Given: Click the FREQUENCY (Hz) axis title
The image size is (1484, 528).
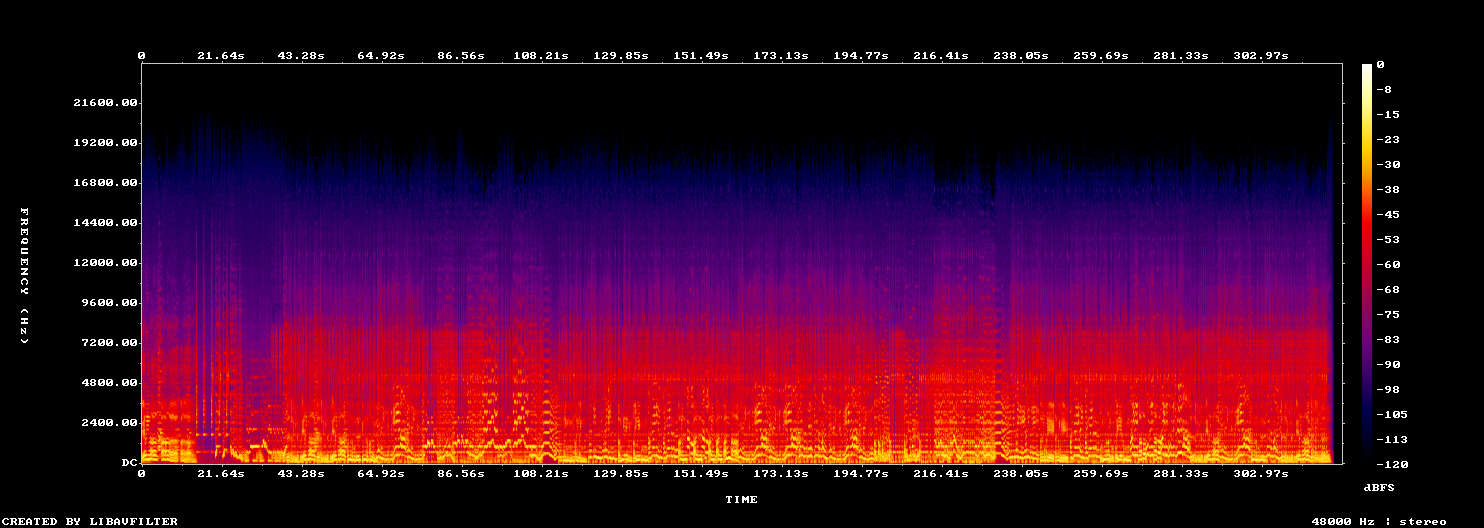Looking at the screenshot, I should click(x=25, y=276).
